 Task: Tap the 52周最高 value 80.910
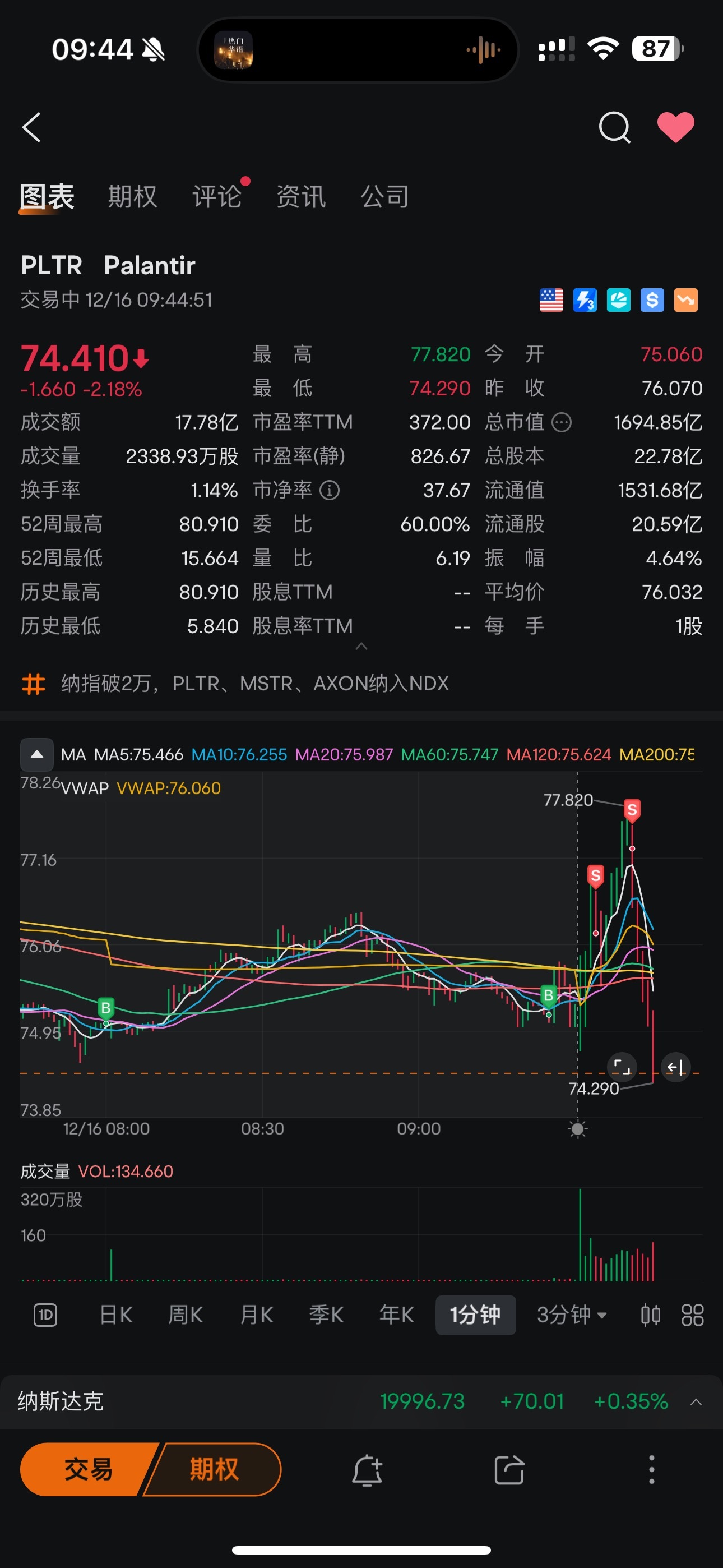pos(208,524)
